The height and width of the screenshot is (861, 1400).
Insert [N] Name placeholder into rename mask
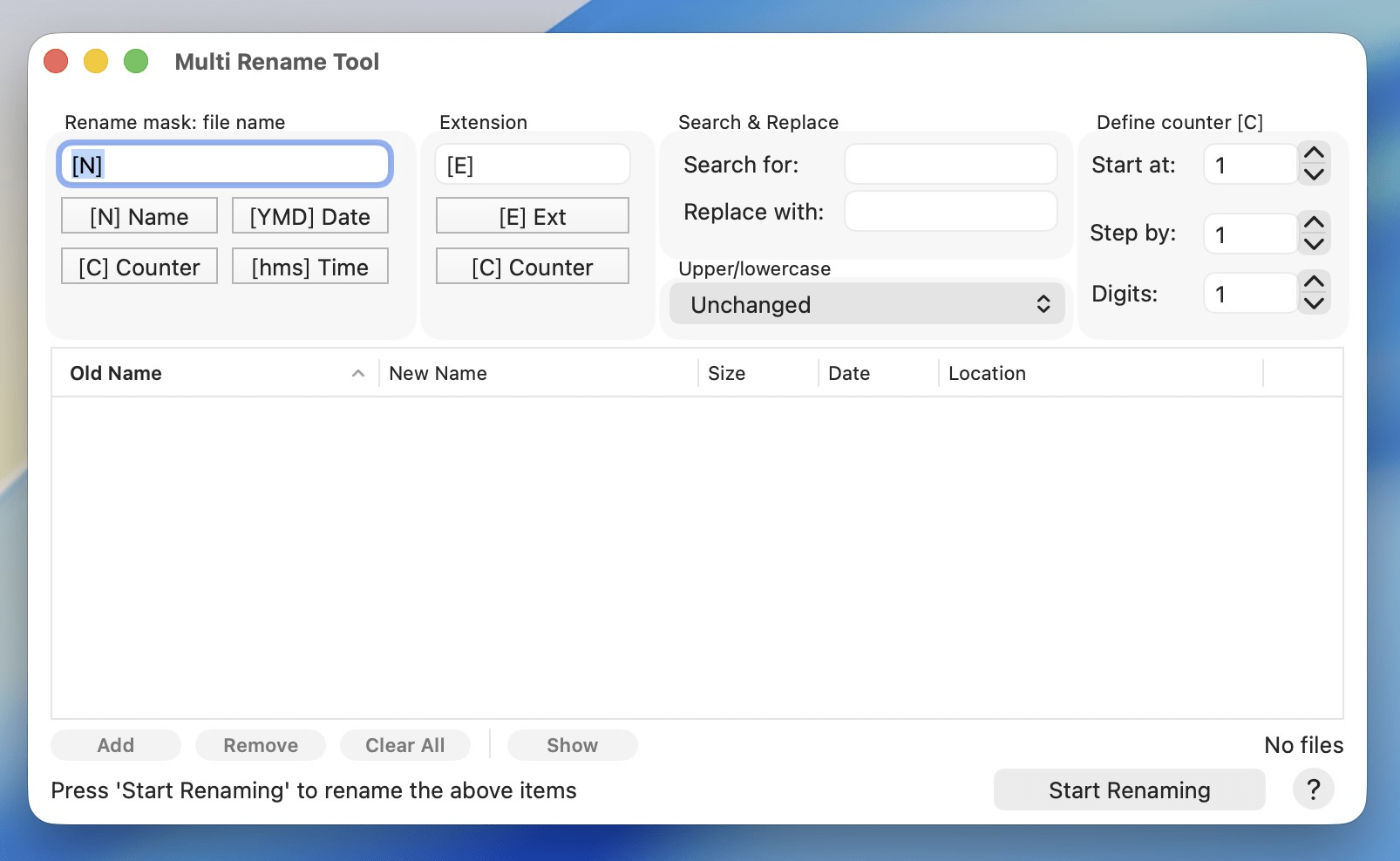pos(139,215)
